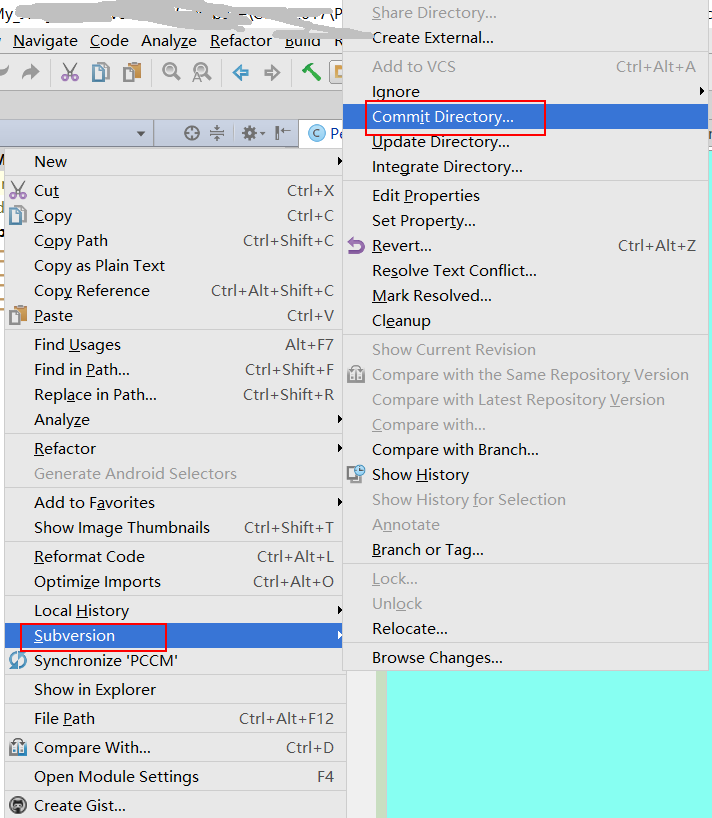Select Commit Directory...
The width and height of the screenshot is (712, 818).
pos(526,117)
